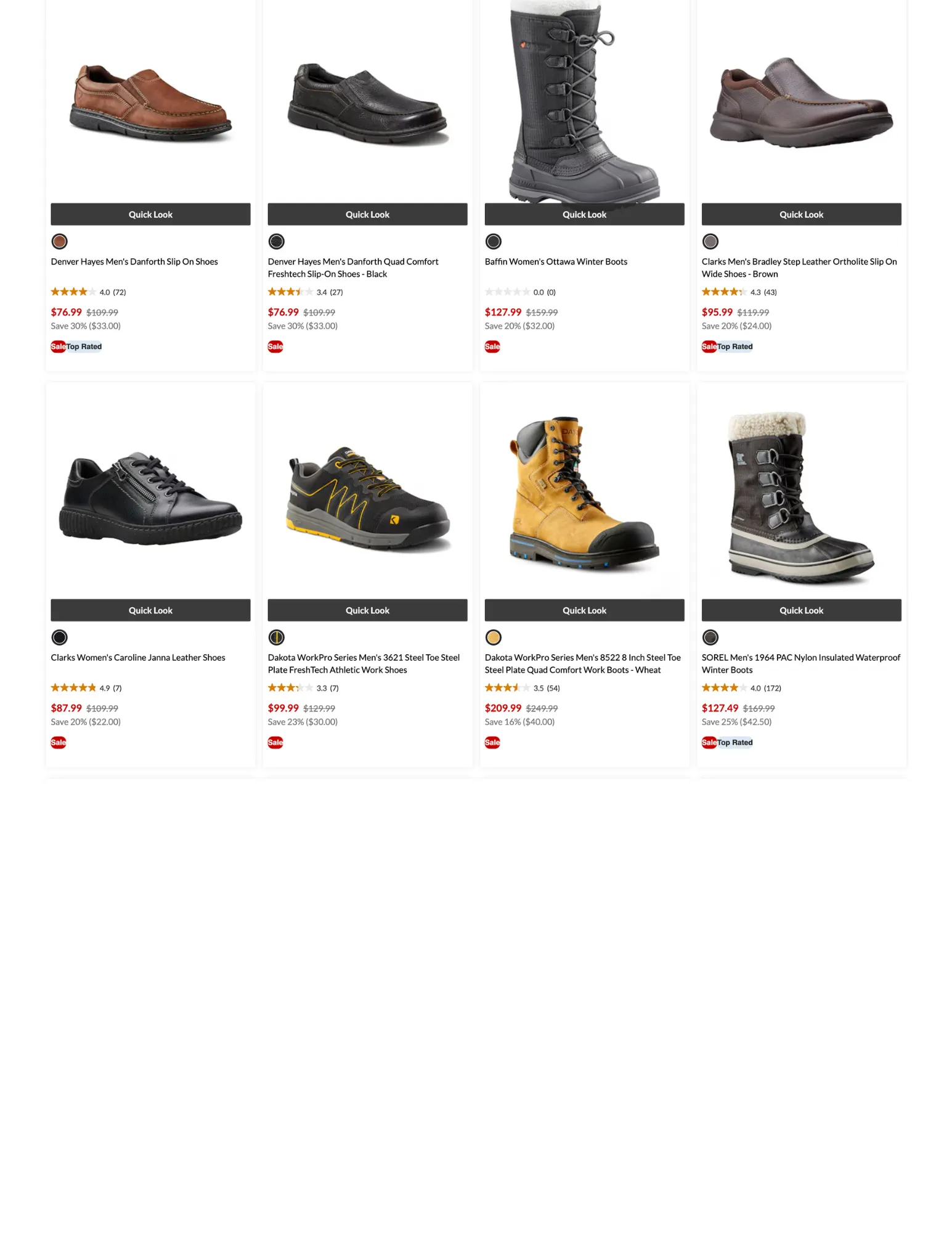Click Sale badge on Baffin Ottawa boots
The height and width of the screenshot is (1233, 952).
[x=492, y=346]
